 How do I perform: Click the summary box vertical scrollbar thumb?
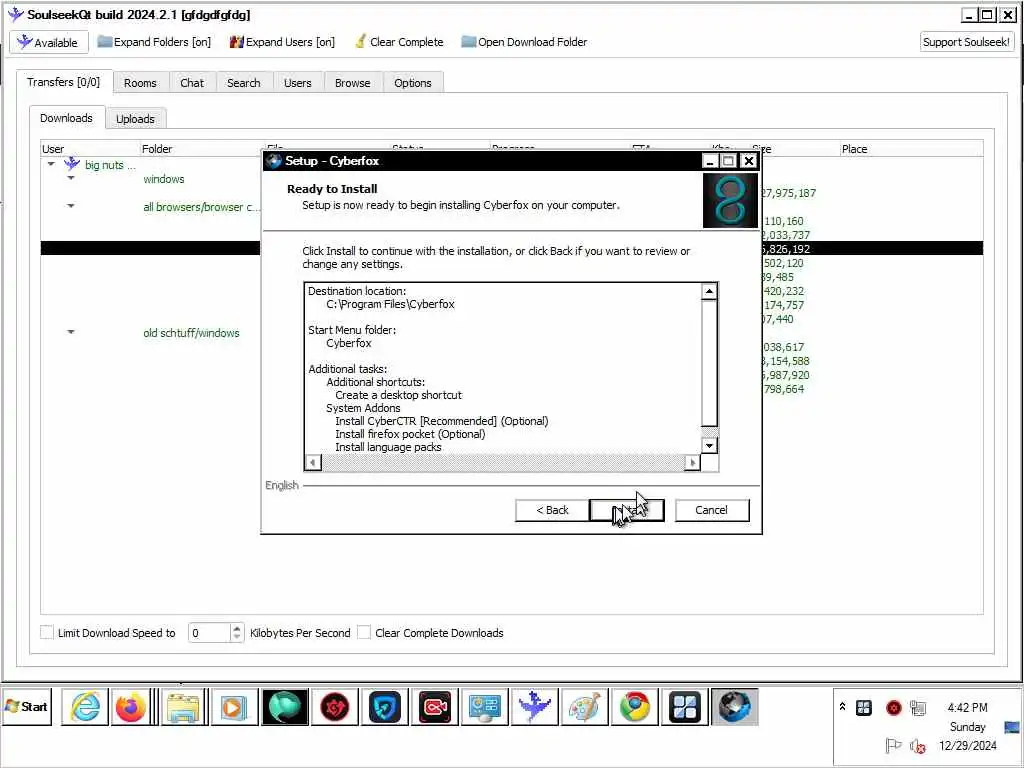pyautogui.click(x=709, y=362)
